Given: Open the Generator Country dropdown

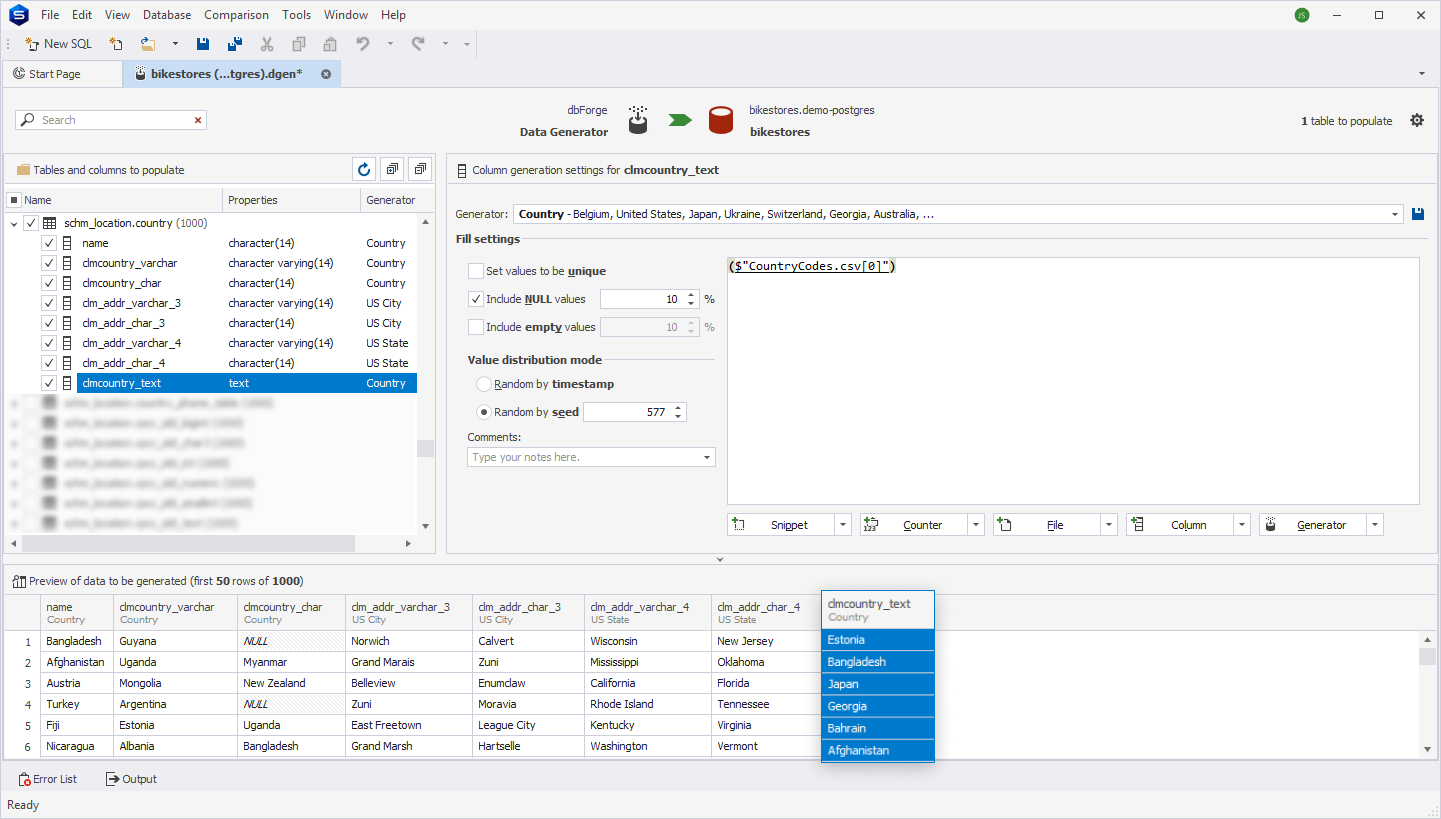Looking at the screenshot, I should (1395, 214).
